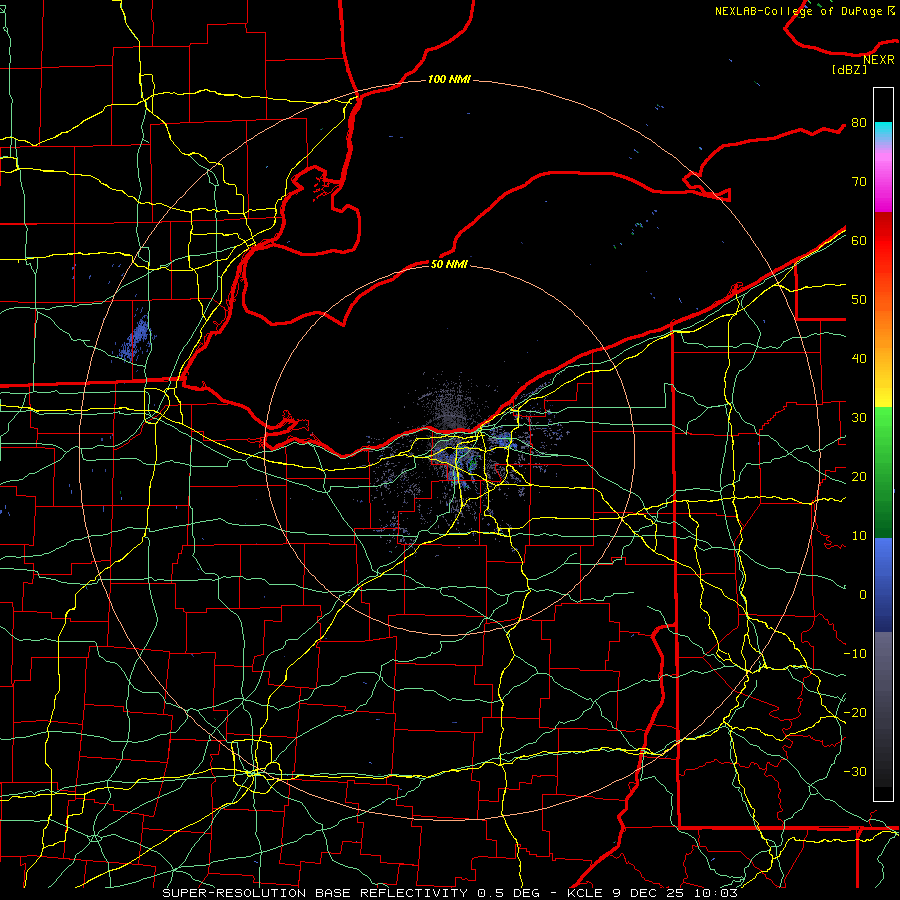Click the magenta segment of the color bar
The width and height of the screenshot is (900, 900).
(883, 184)
